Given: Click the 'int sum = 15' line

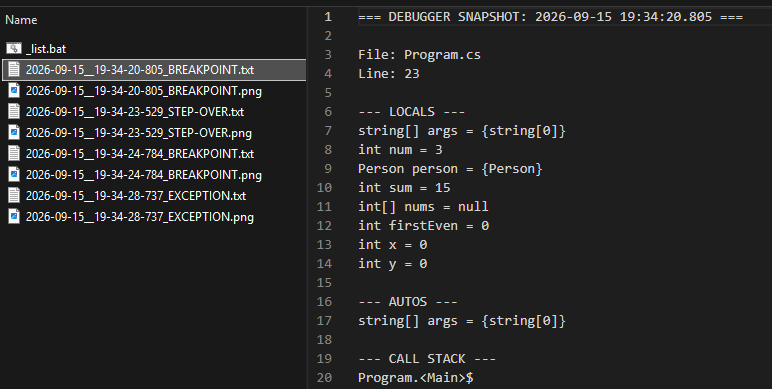Looking at the screenshot, I should tap(404, 187).
